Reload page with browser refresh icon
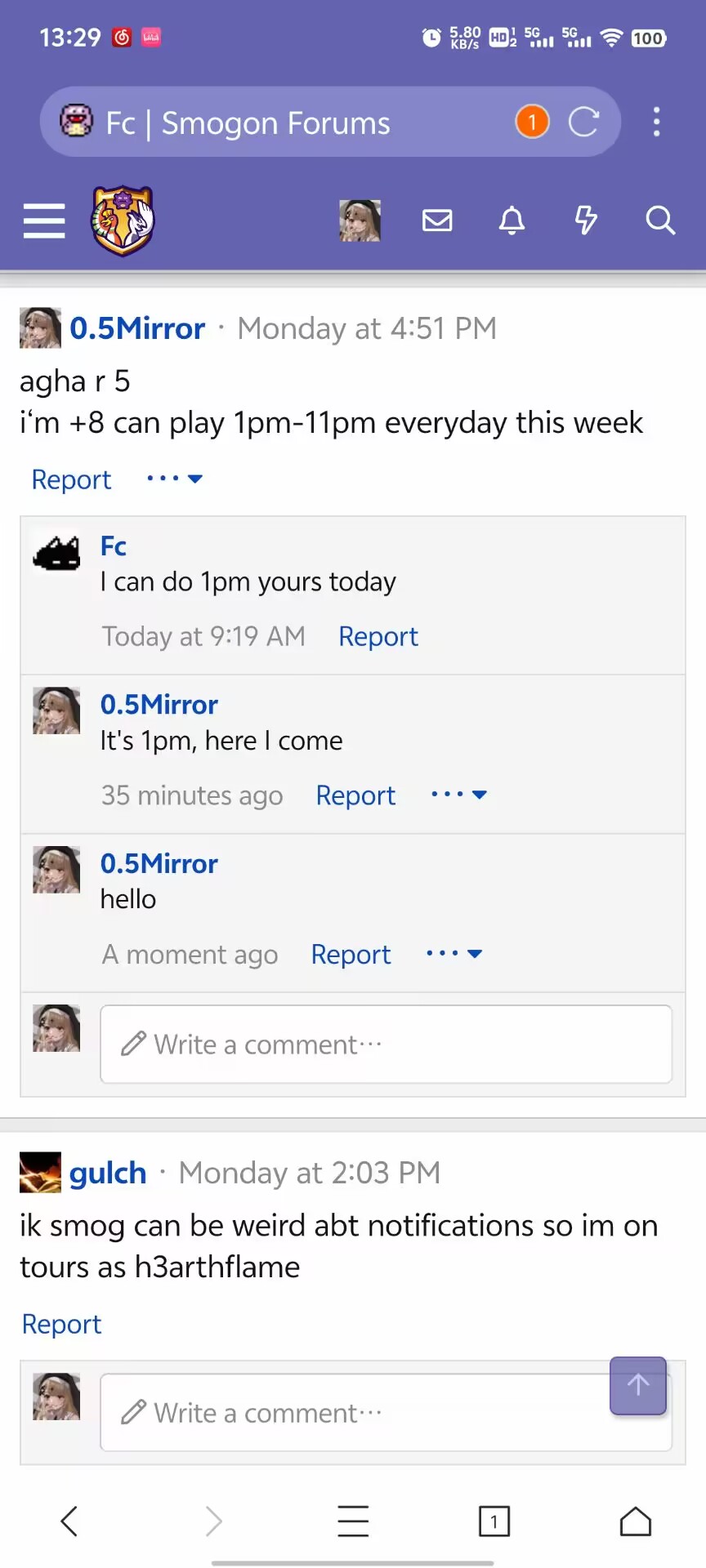The width and height of the screenshot is (706, 1568). click(x=583, y=122)
